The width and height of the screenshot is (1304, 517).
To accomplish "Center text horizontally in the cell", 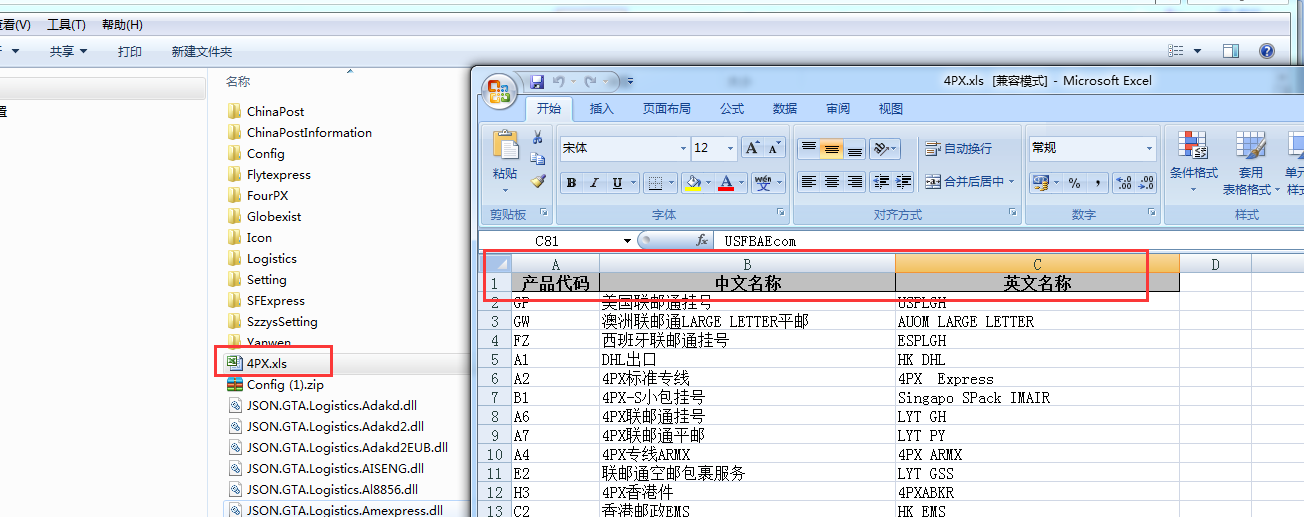I will coord(831,182).
